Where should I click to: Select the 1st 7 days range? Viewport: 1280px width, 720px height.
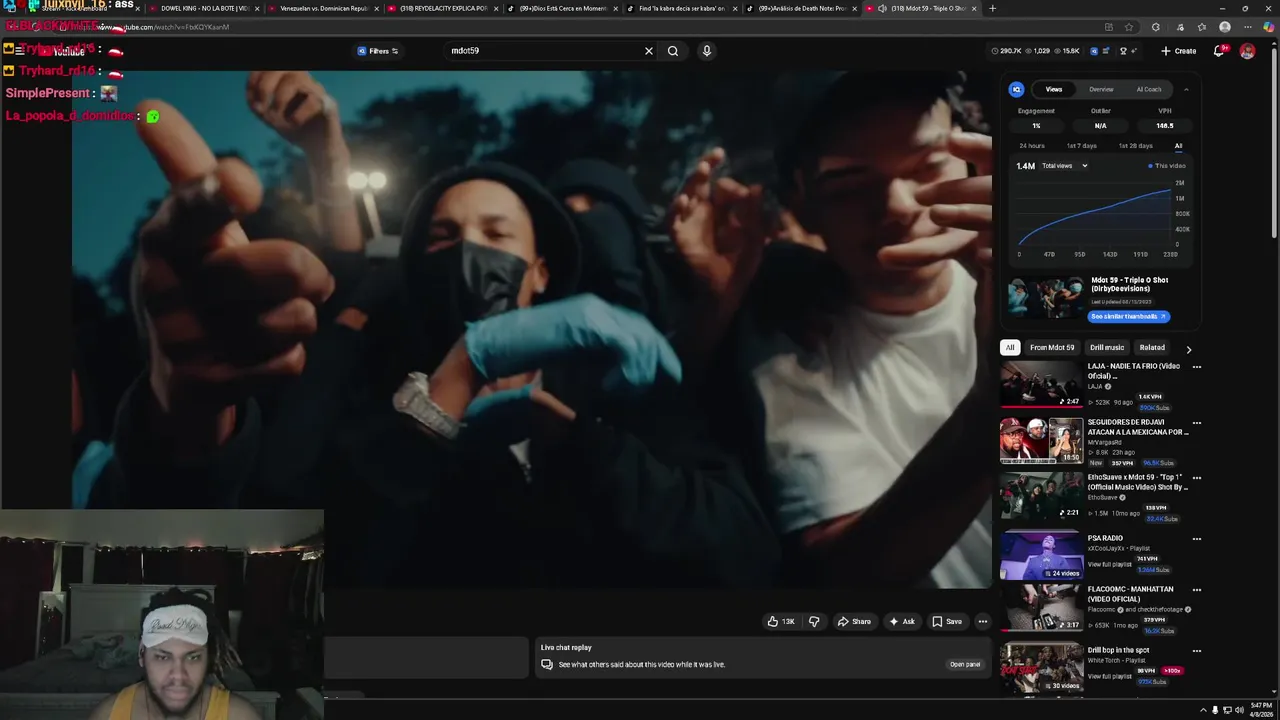(1081, 146)
